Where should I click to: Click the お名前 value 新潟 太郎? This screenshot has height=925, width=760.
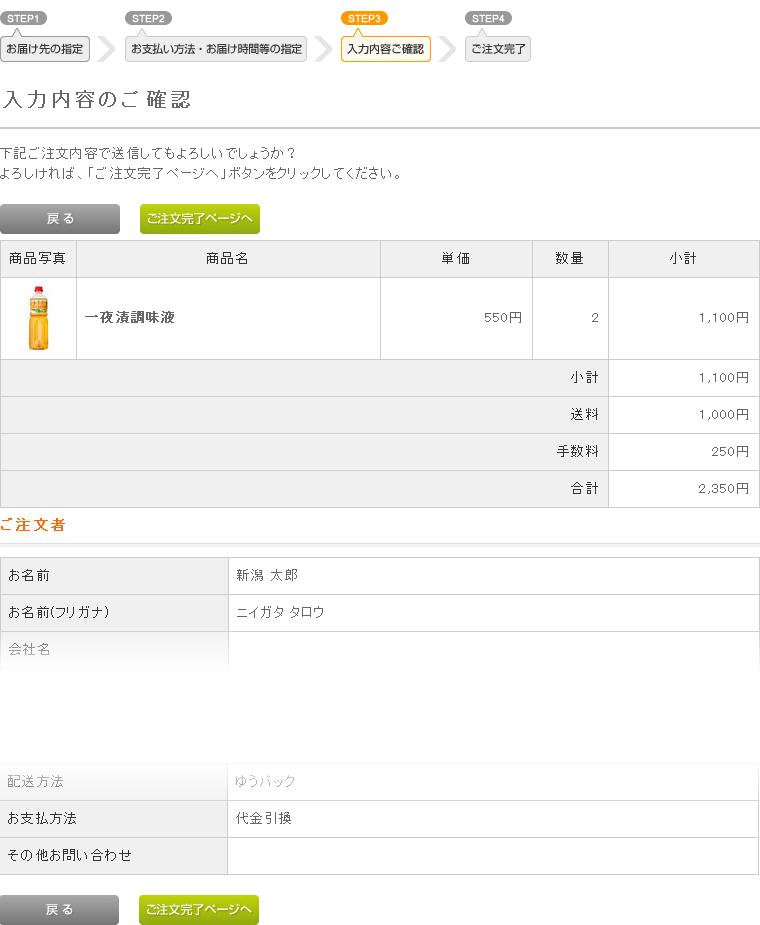pos(267,575)
